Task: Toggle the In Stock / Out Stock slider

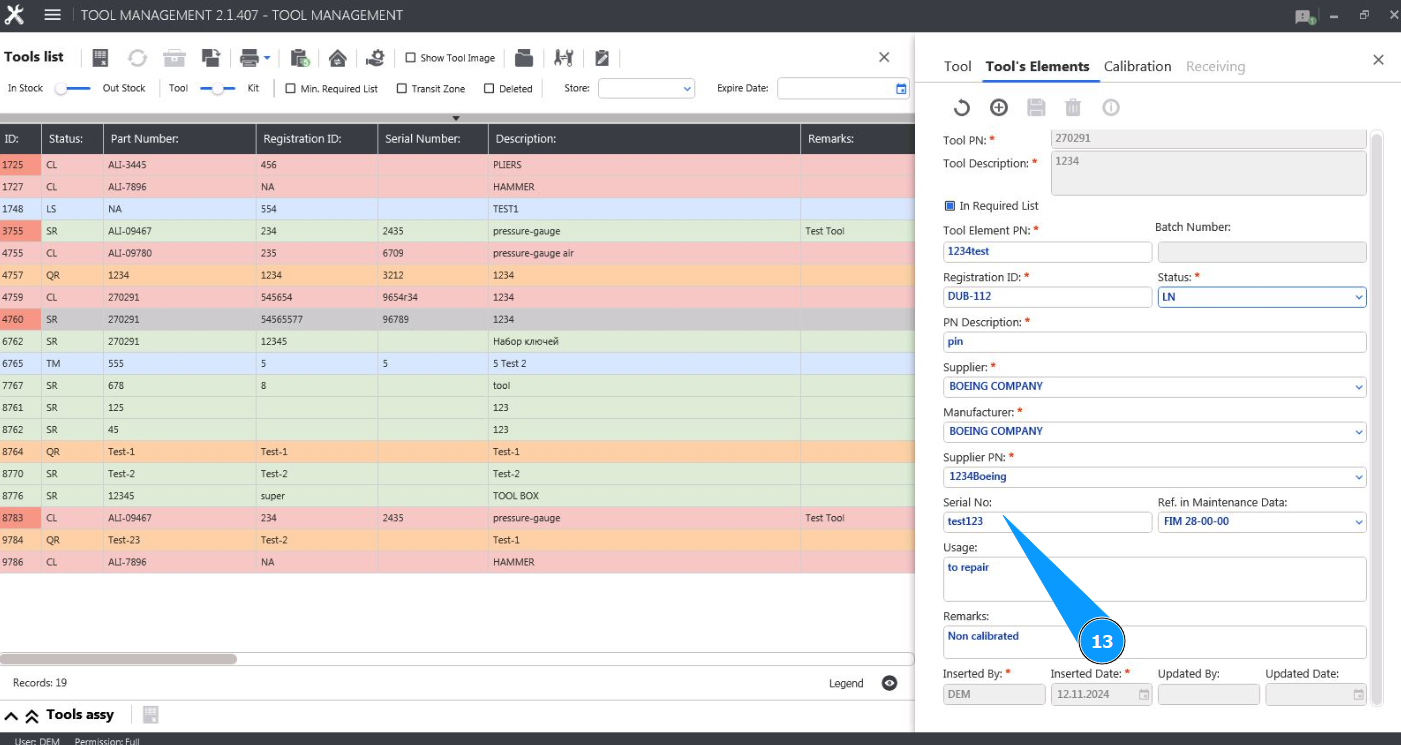Action: coord(72,89)
